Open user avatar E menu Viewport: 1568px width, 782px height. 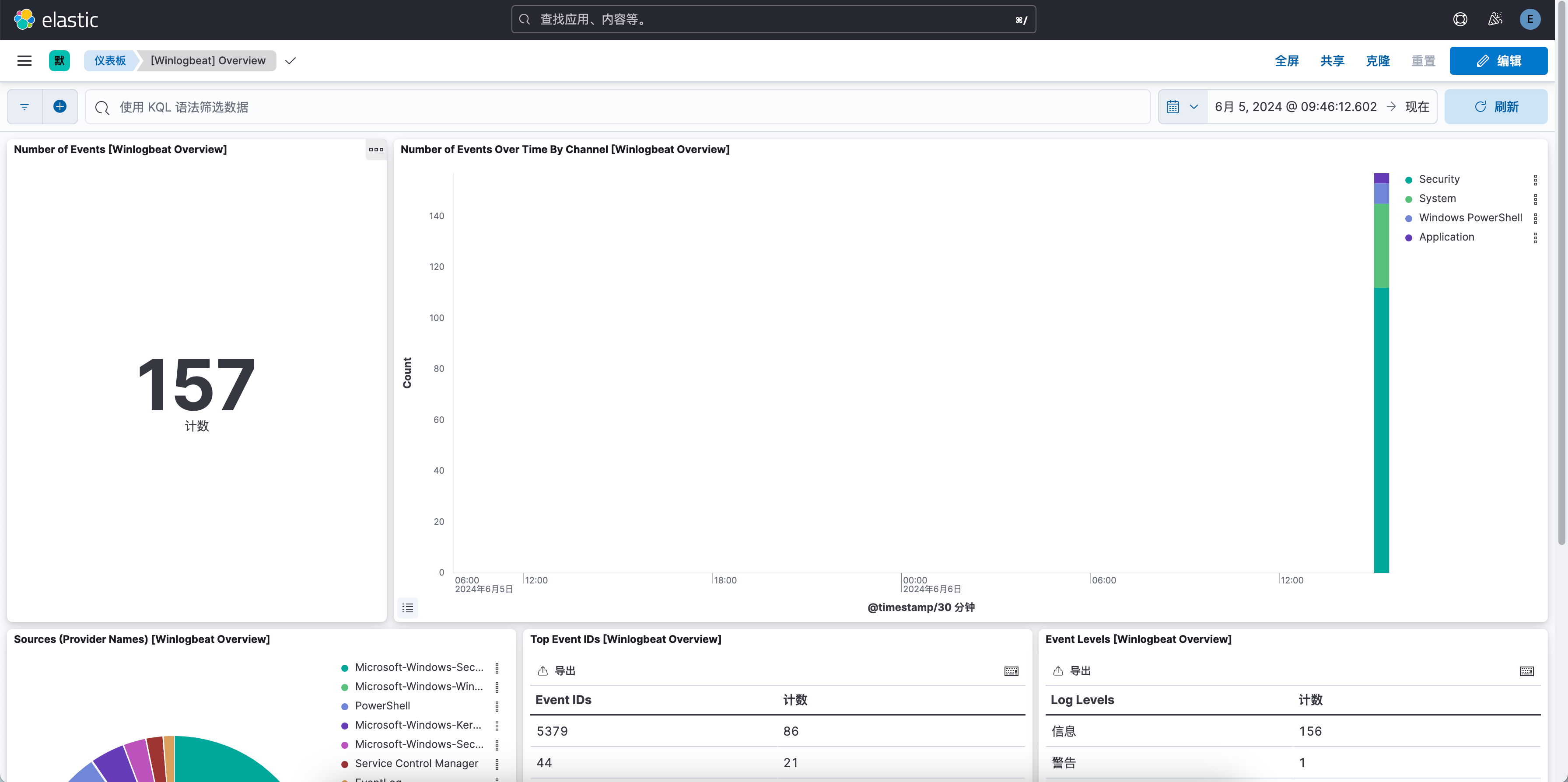click(1529, 20)
